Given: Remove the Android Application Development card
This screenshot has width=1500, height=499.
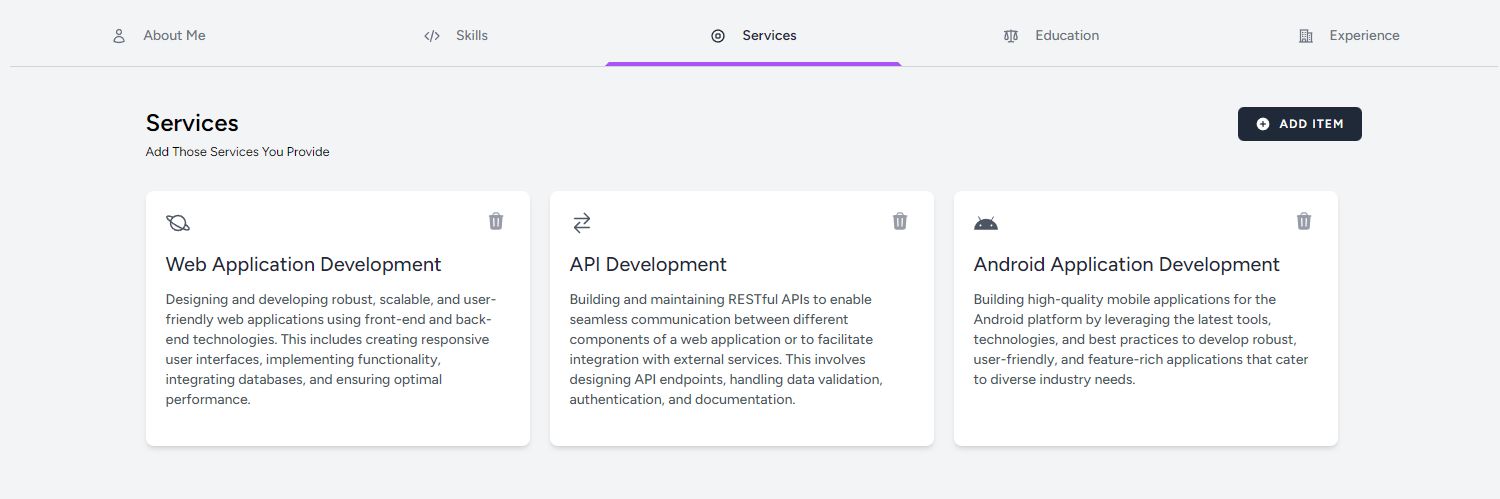Looking at the screenshot, I should [x=1304, y=221].
